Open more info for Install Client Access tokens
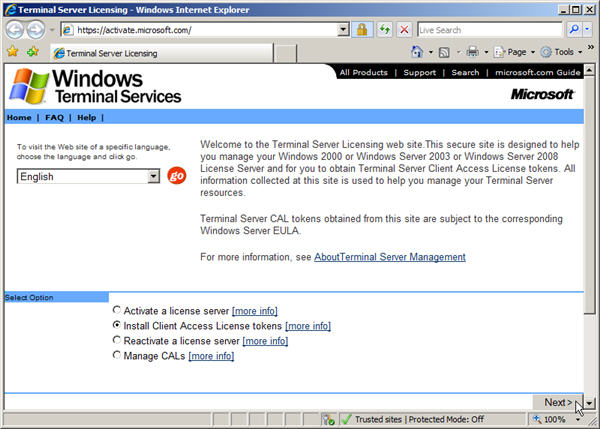This screenshot has height=429, width=600. [308, 326]
